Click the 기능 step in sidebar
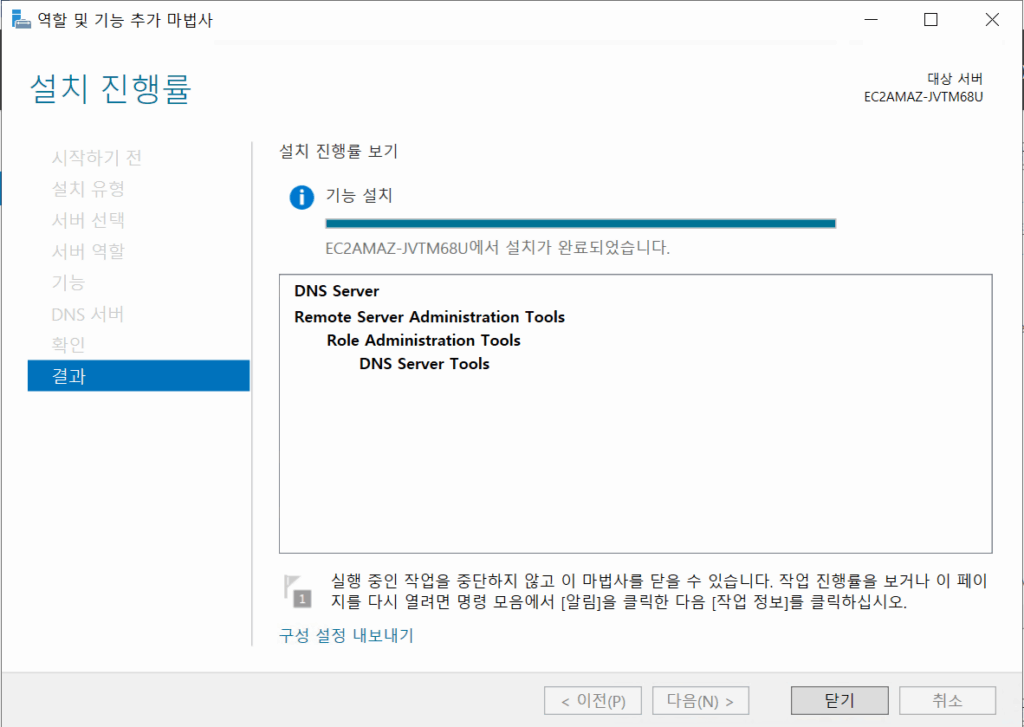Screen dimensions: 1024x727 coord(68,283)
